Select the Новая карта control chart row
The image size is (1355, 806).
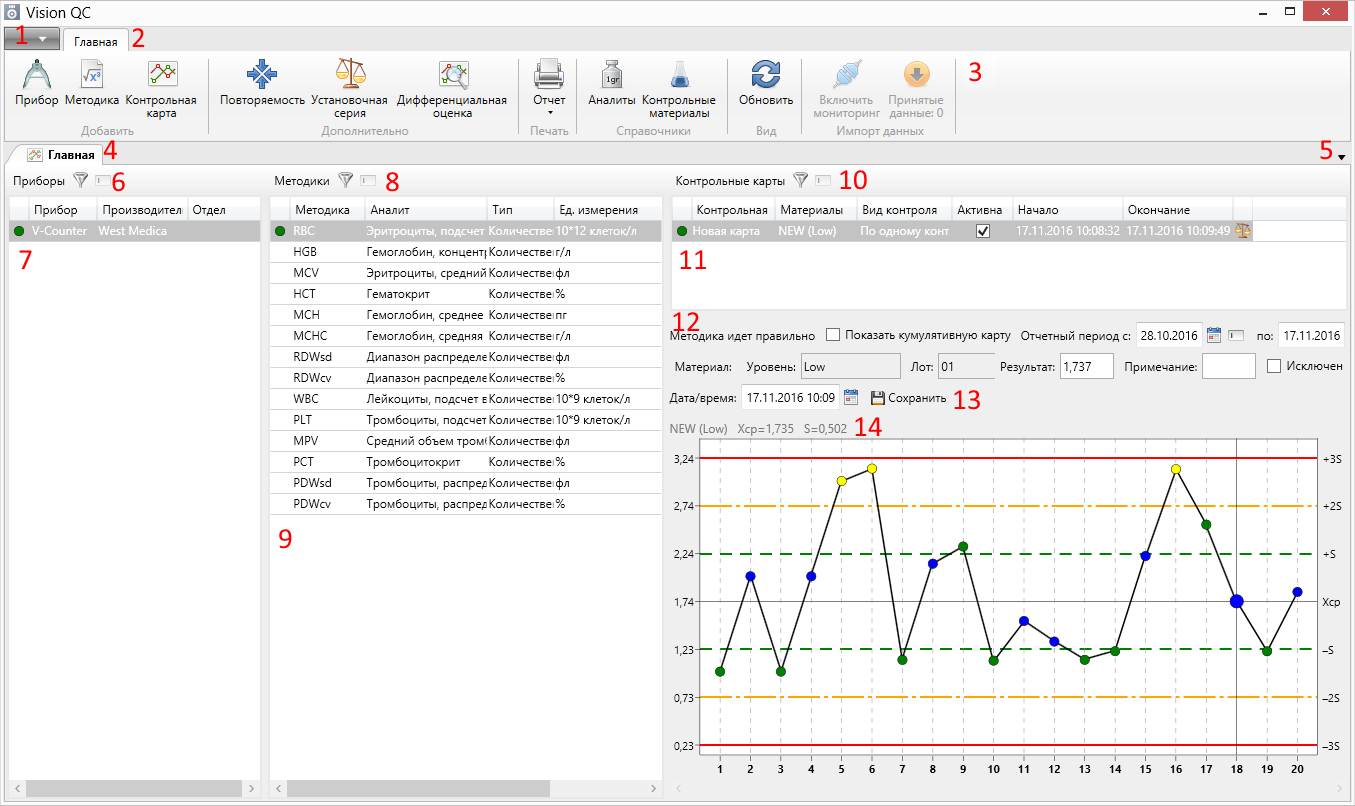pos(962,231)
